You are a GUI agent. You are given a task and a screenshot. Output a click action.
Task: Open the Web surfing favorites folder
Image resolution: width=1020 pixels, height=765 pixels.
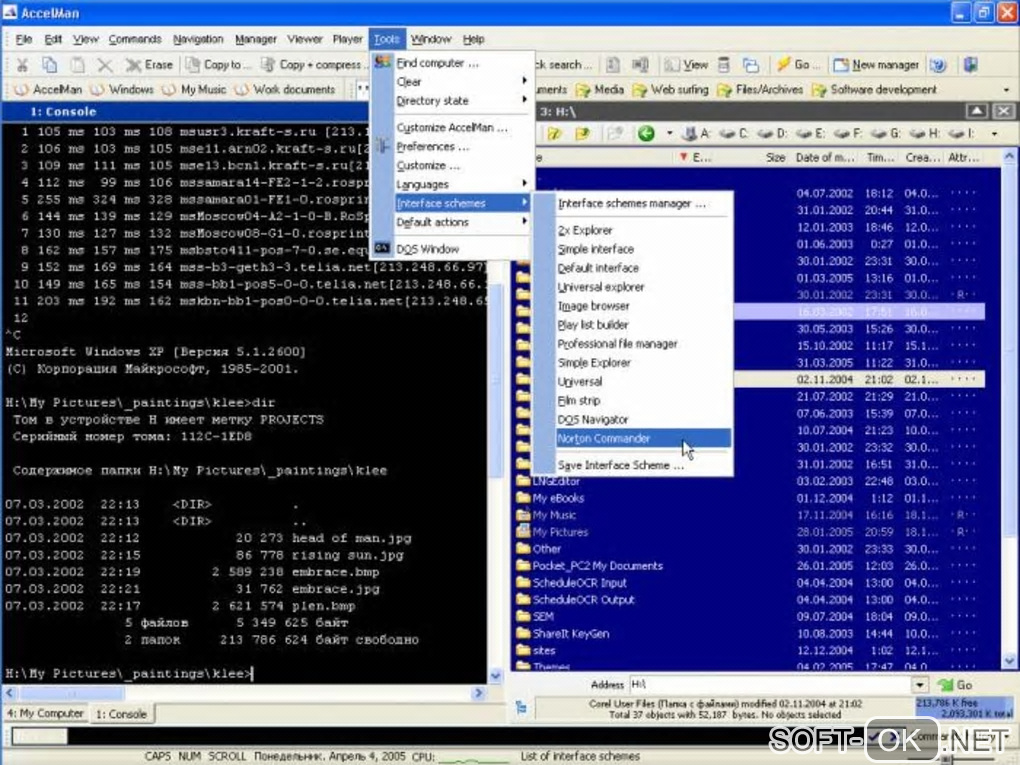click(x=671, y=89)
